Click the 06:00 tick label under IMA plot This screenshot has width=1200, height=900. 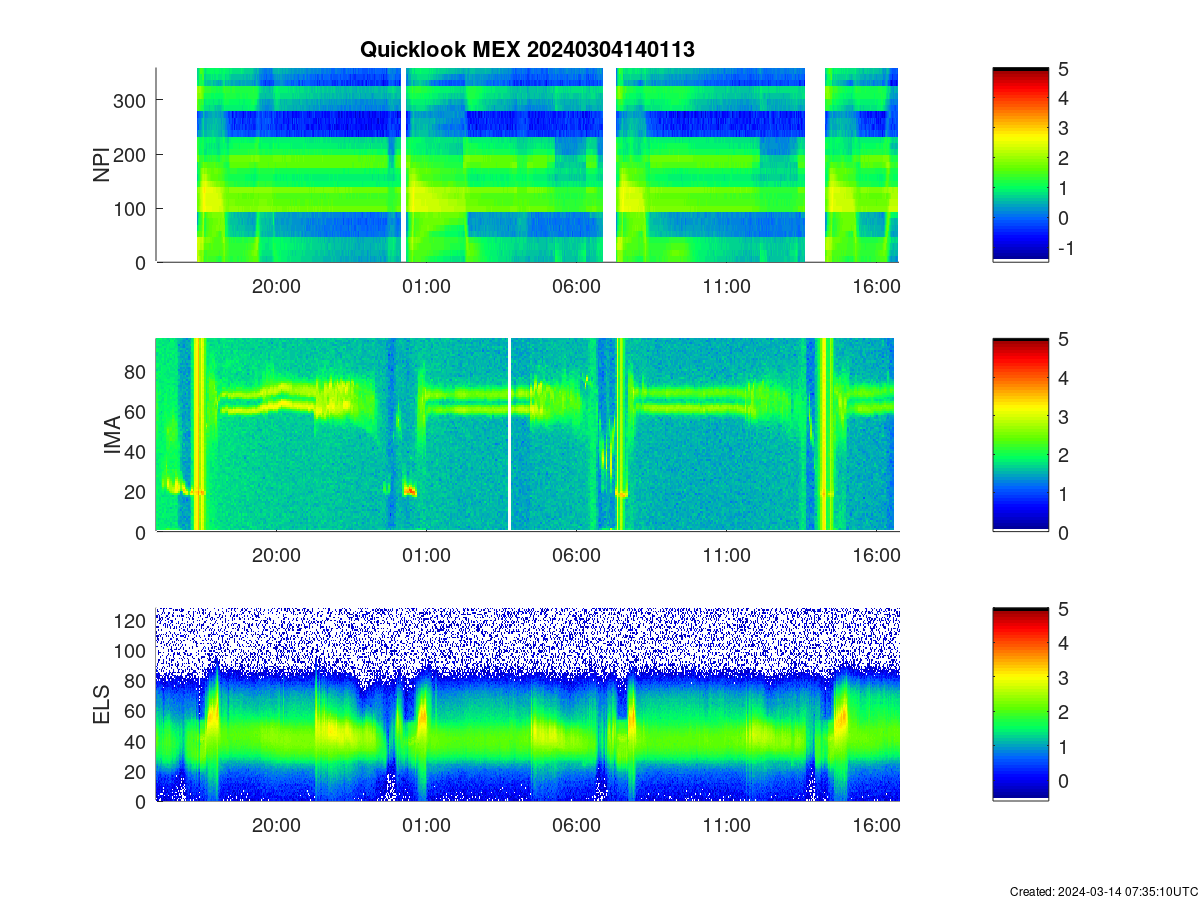(x=577, y=556)
